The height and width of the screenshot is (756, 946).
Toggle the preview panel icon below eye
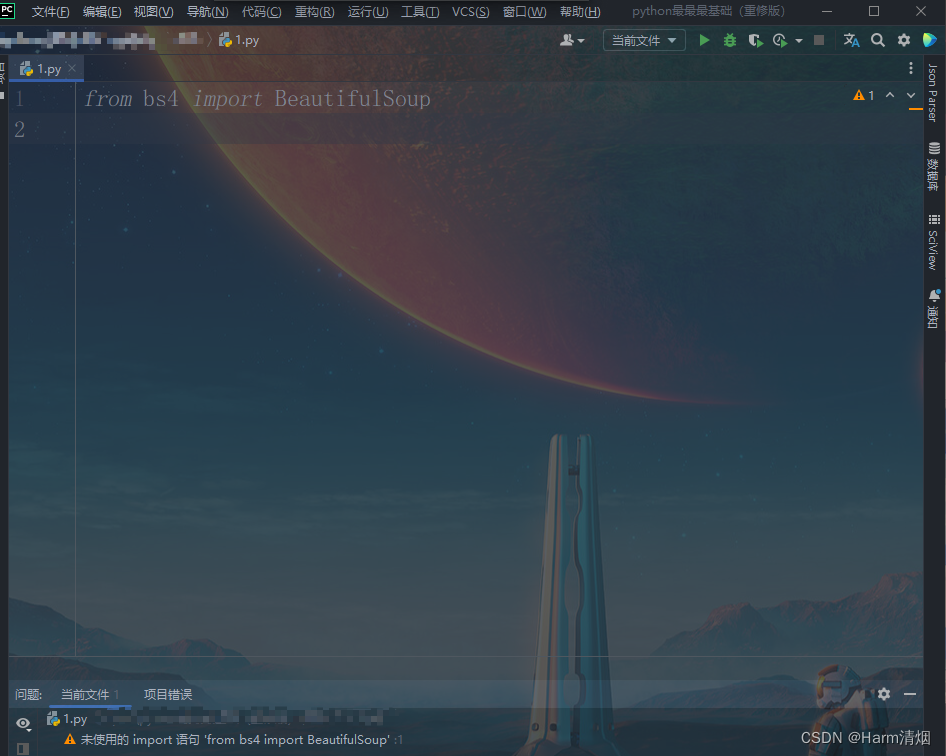(x=23, y=749)
